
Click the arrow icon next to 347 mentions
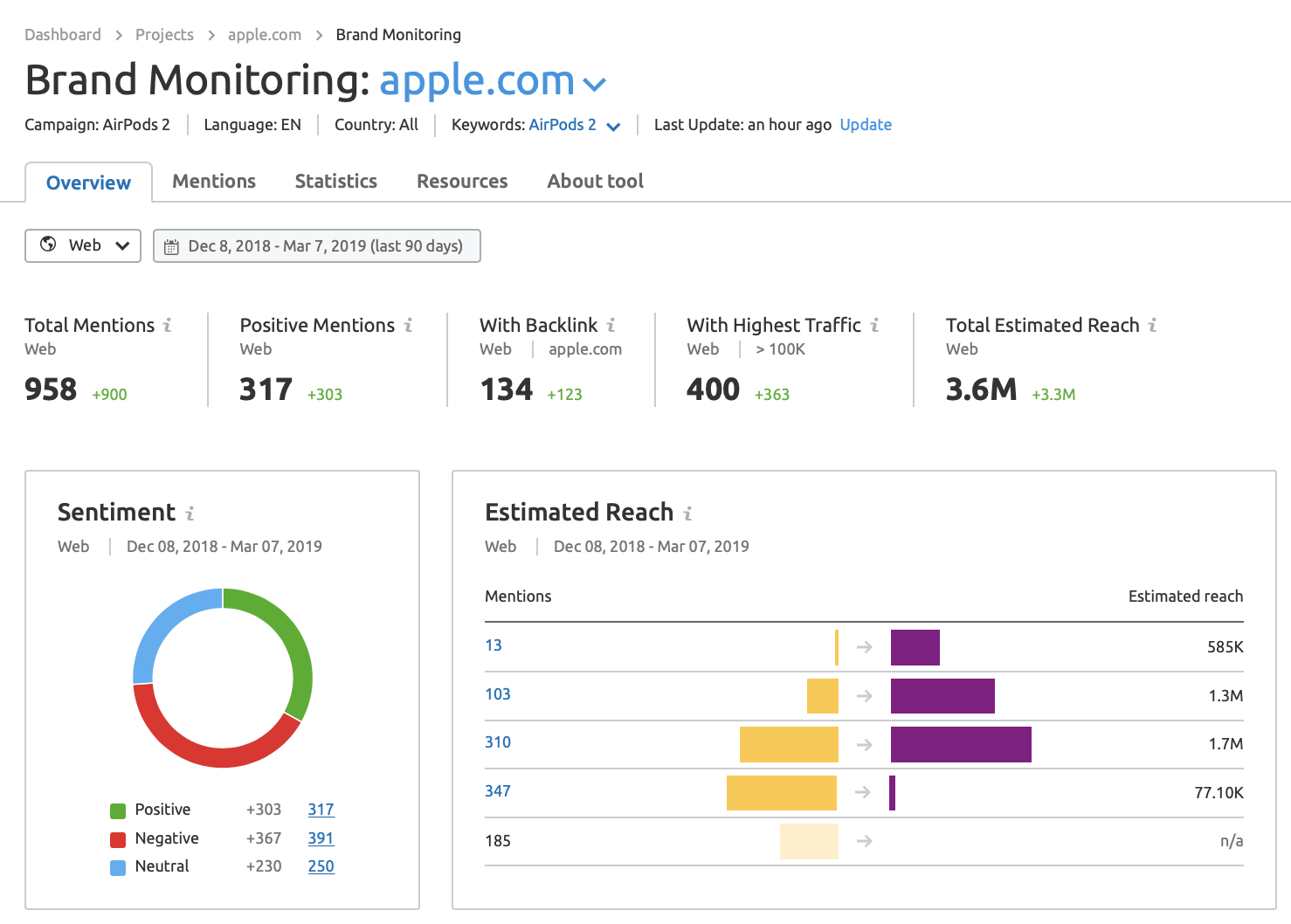[864, 792]
